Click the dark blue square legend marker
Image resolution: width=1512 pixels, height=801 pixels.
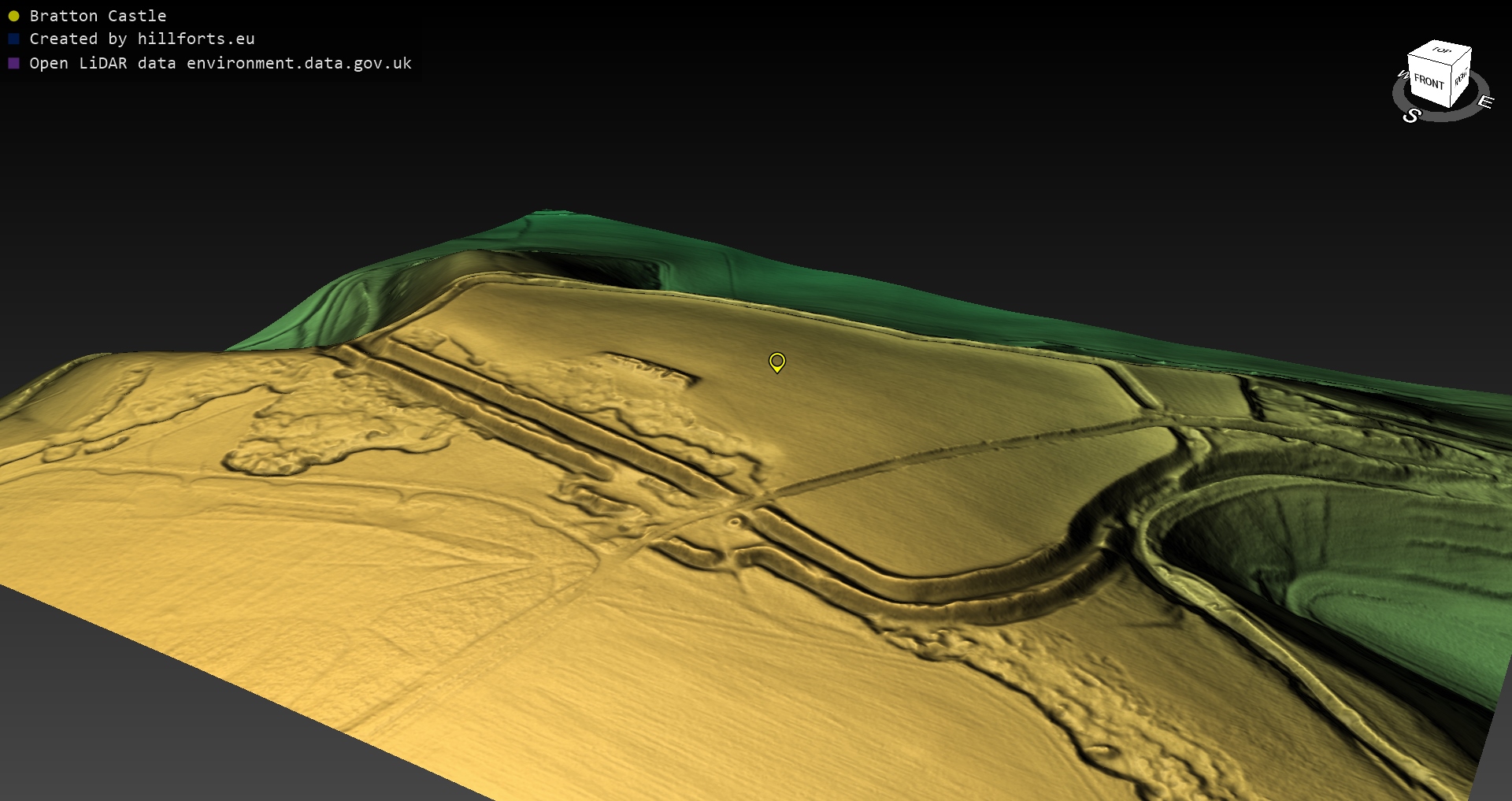(13, 39)
